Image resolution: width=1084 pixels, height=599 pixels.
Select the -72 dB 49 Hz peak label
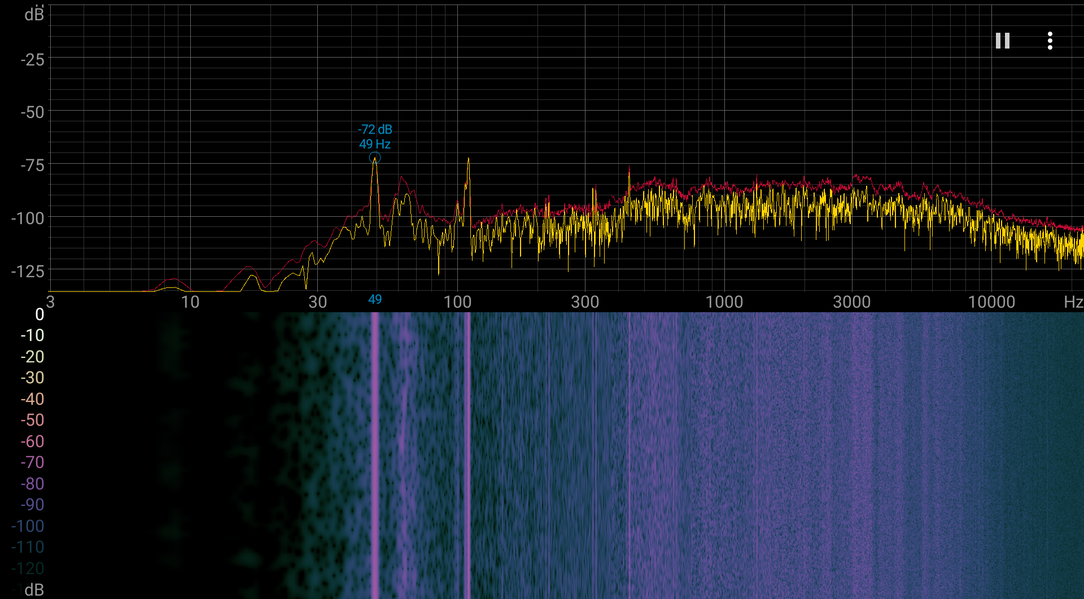coord(375,137)
